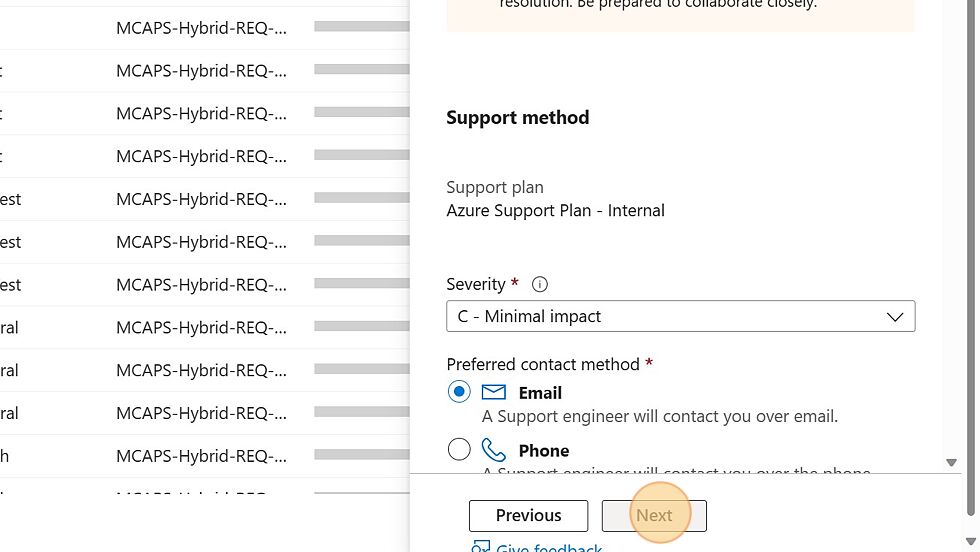Open the Severity dropdown
This screenshot has height=552, width=980.
pos(681,316)
